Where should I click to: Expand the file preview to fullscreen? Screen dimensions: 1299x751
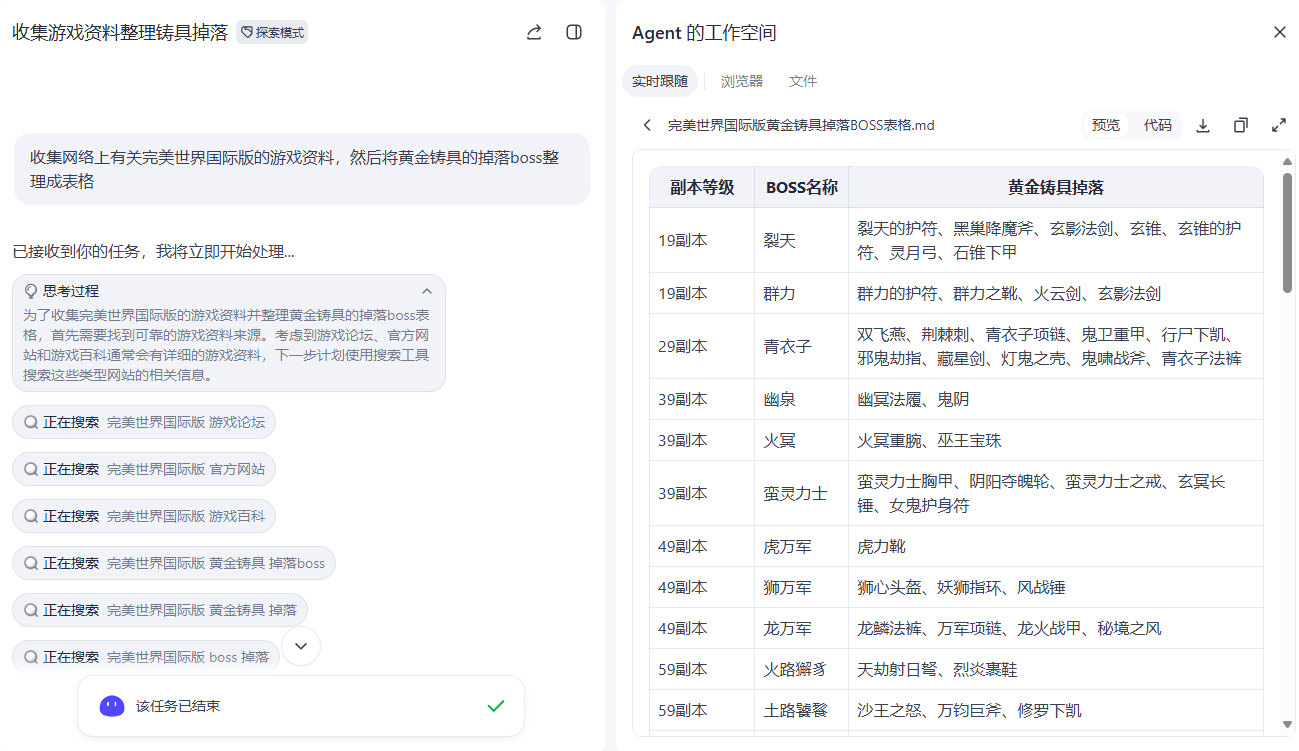1279,125
